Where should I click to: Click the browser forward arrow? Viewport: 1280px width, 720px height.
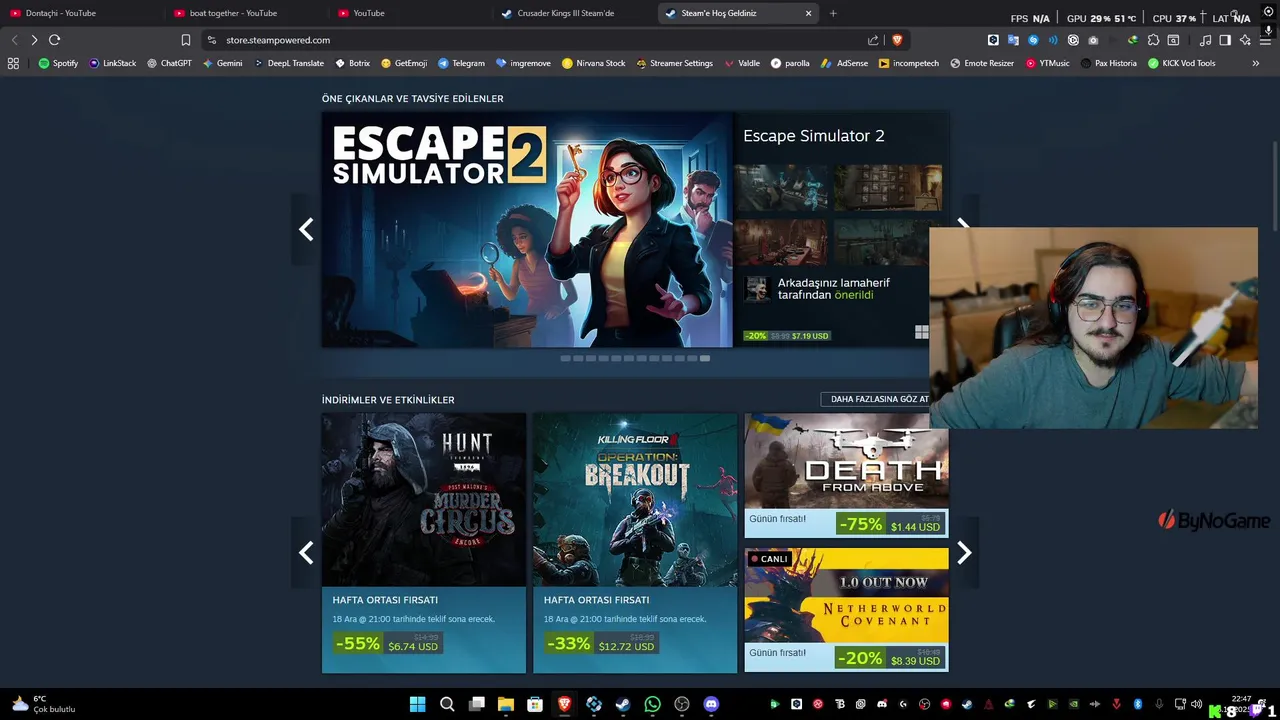(34, 40)
